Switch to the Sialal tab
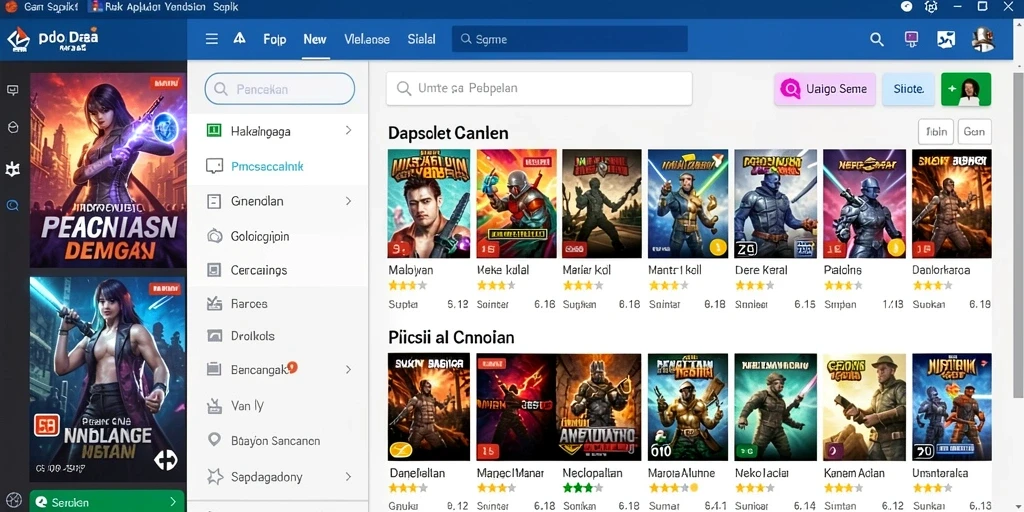The height and width of the screenshot is (512, 1024). coord(421,39)
